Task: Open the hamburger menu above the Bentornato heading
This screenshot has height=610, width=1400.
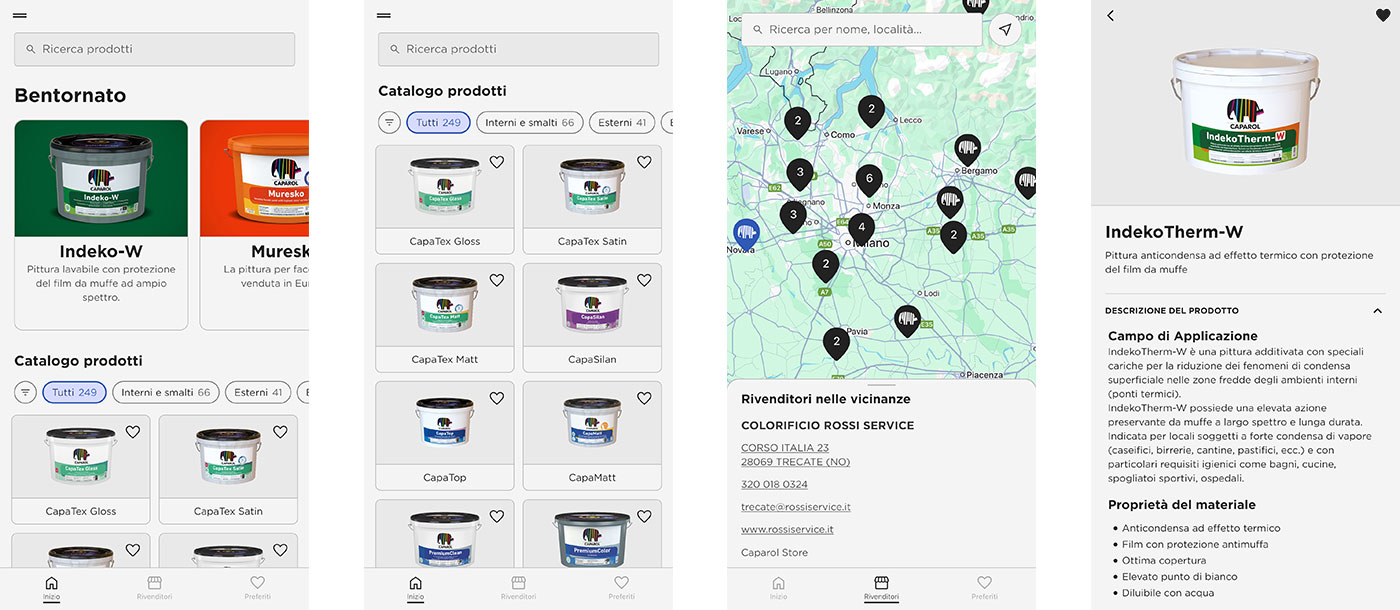Action: 20,16
